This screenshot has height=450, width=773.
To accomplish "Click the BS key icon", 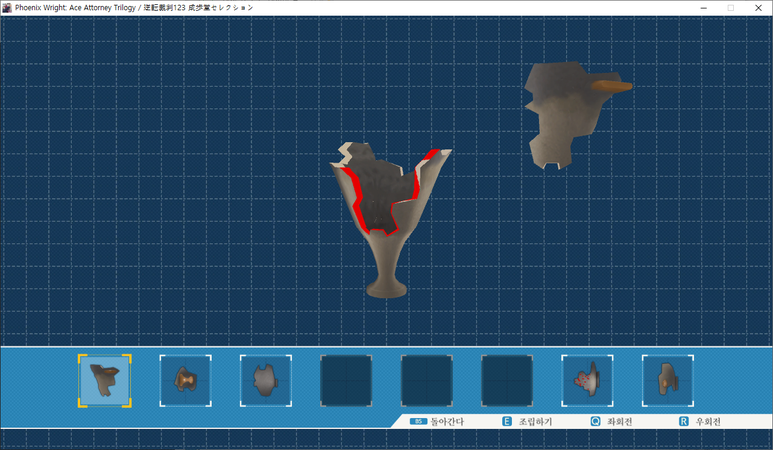I will tap(418, 421).
